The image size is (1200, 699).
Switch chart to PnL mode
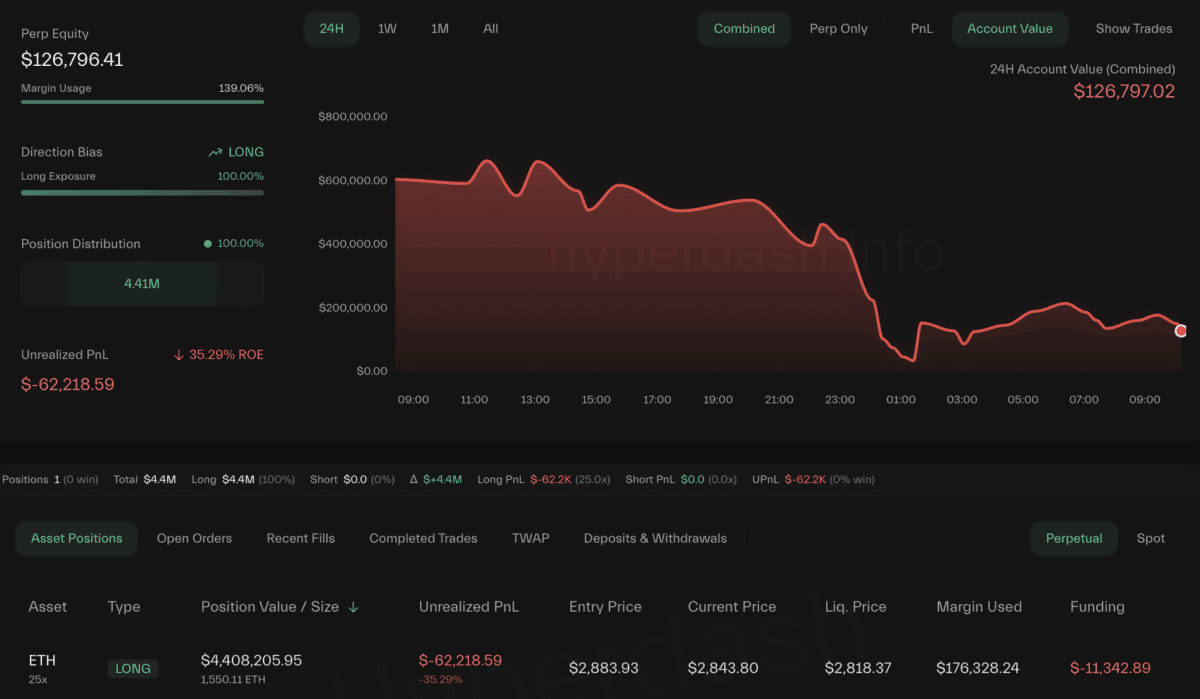(x=921, y=29)
